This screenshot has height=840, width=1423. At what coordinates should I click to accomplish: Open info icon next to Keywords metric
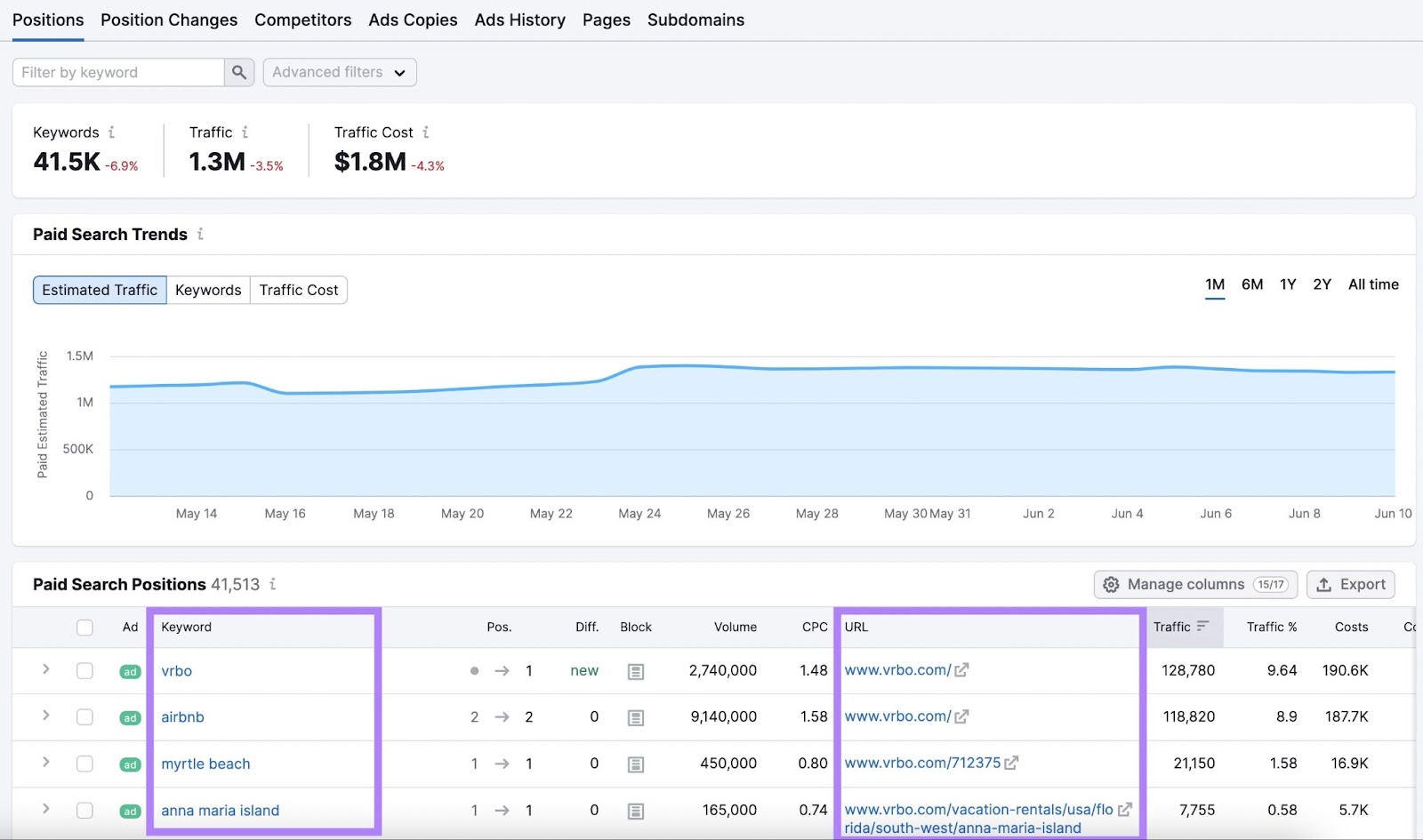(x=111, y=132)
